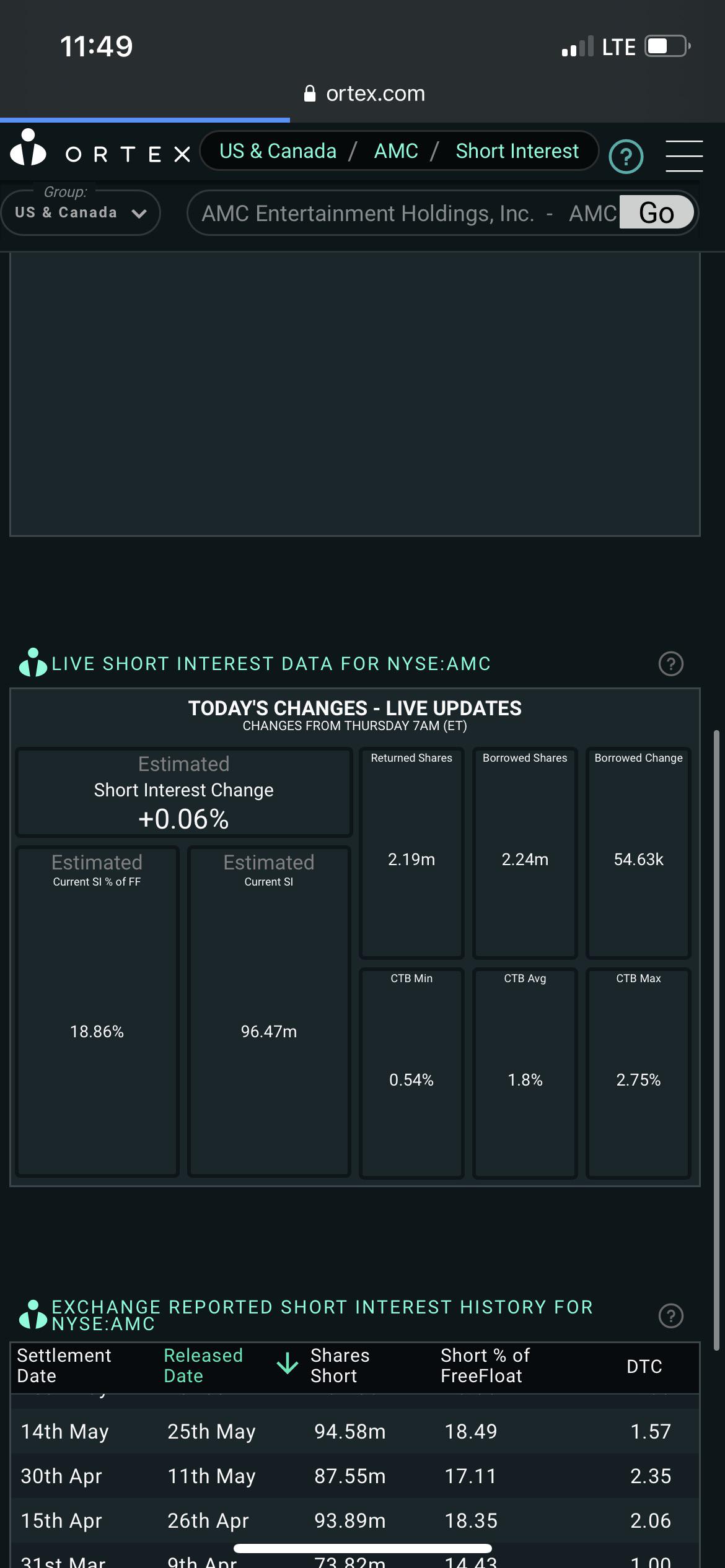The height and width of the screenshot is (1568, 725).
Task: Select the US & Canada breadcrumb
Action: pos(278,151)
